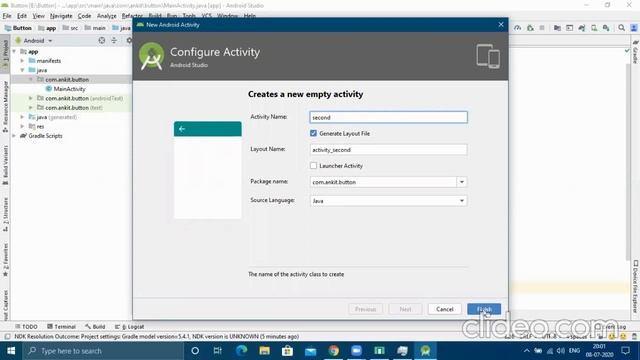
Task: Click the src breadcrumb in navigation bar
Action: click(70, 28)
